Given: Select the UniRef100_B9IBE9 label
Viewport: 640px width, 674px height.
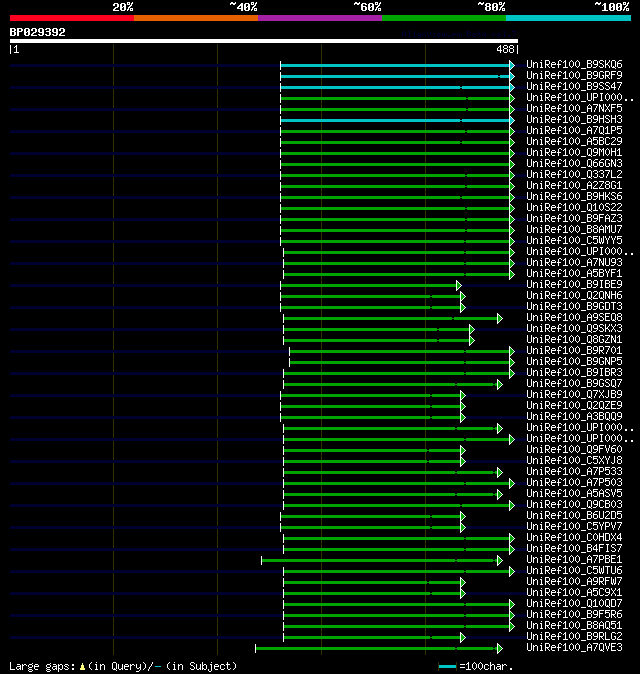Looking at the screenshot, I should click(x=574, y=285).
